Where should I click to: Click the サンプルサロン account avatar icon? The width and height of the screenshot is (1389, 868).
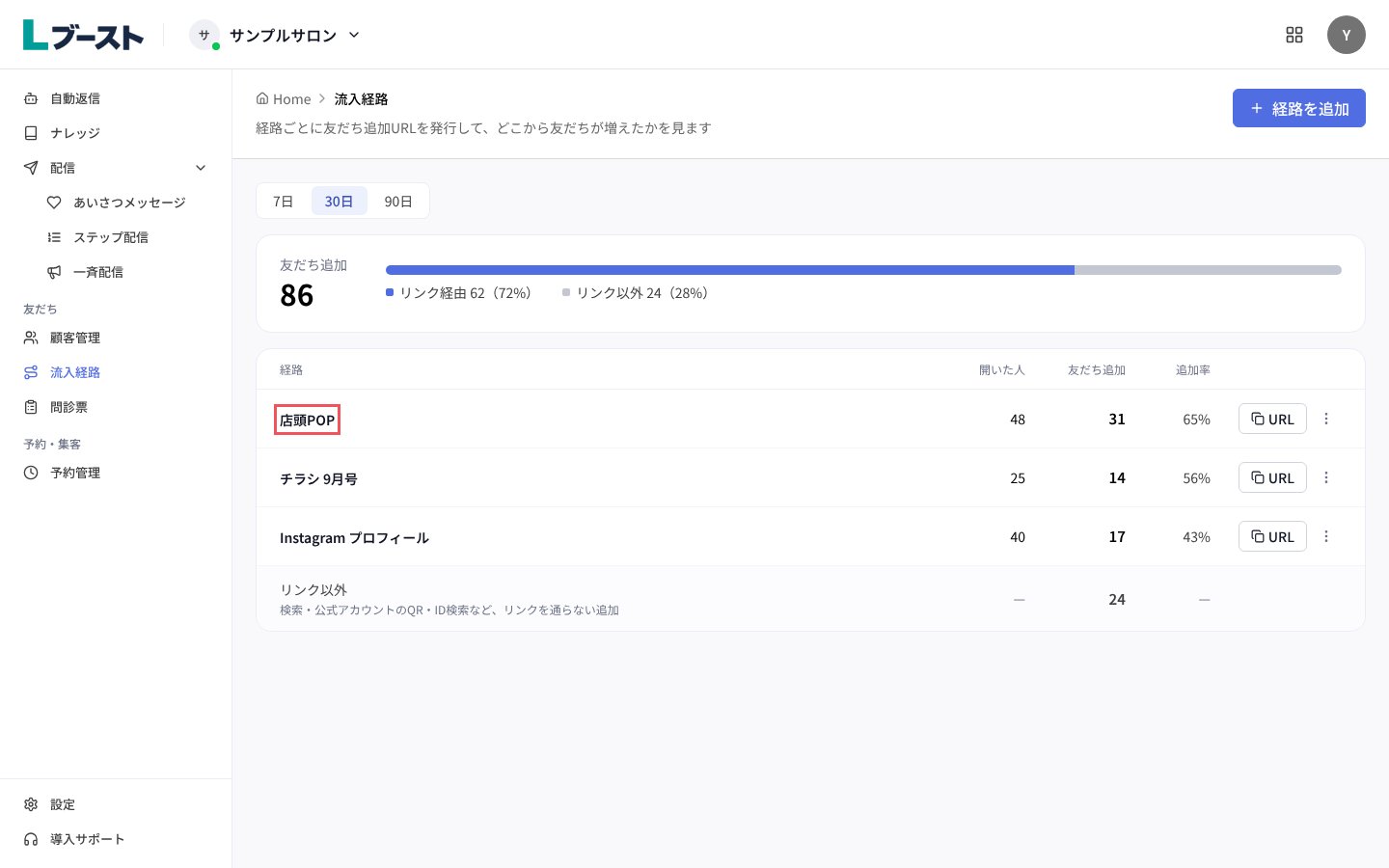click(x=204, y=35)
